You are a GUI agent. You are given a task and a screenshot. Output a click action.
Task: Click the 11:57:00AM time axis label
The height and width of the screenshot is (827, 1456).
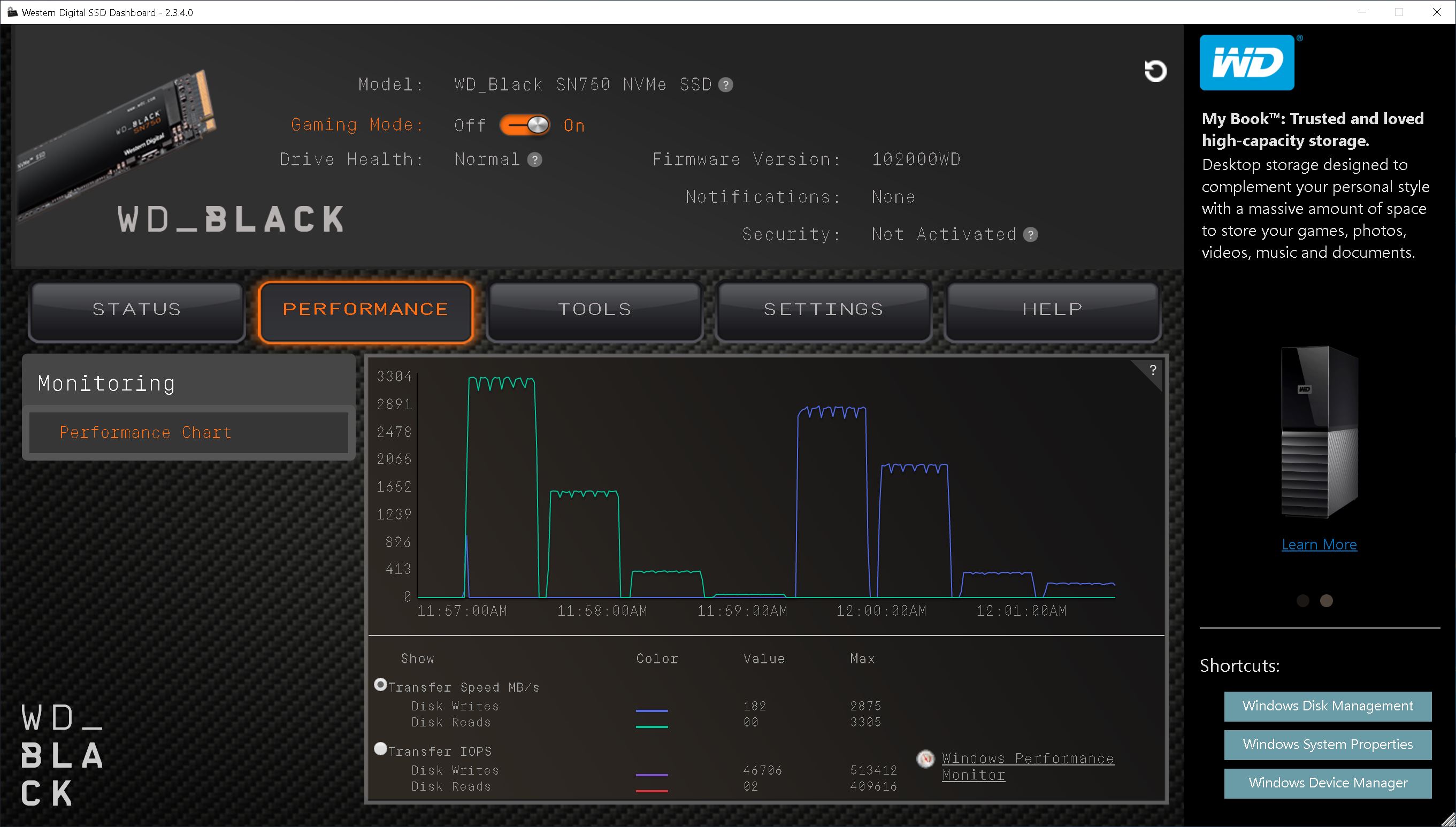(462, 611)
